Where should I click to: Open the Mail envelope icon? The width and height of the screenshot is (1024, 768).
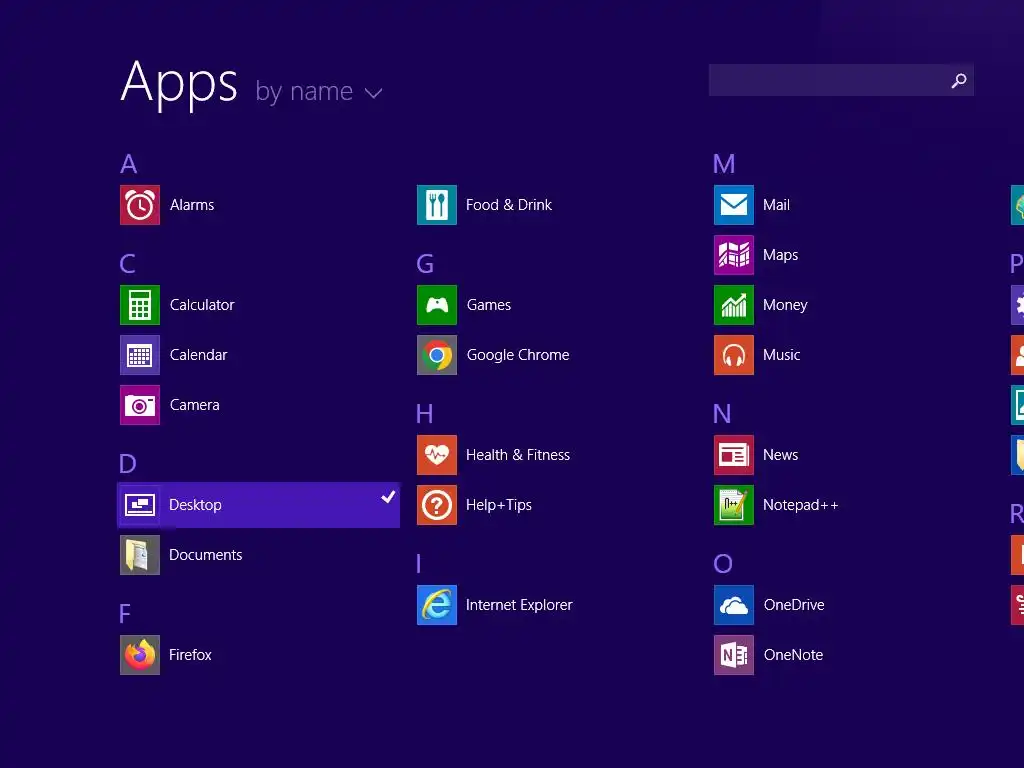click(734, 205)
